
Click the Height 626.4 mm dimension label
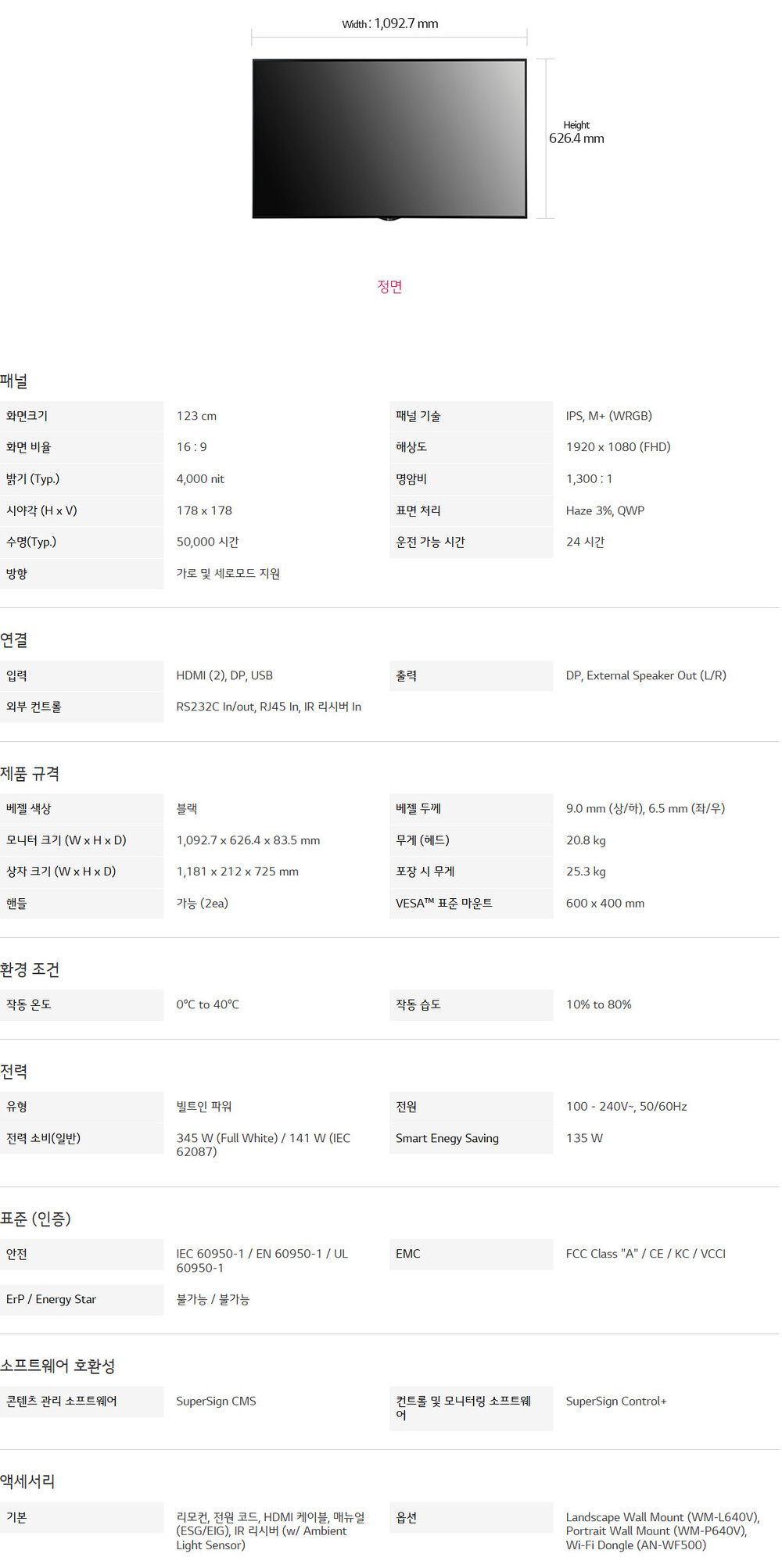tap(576, 133)
